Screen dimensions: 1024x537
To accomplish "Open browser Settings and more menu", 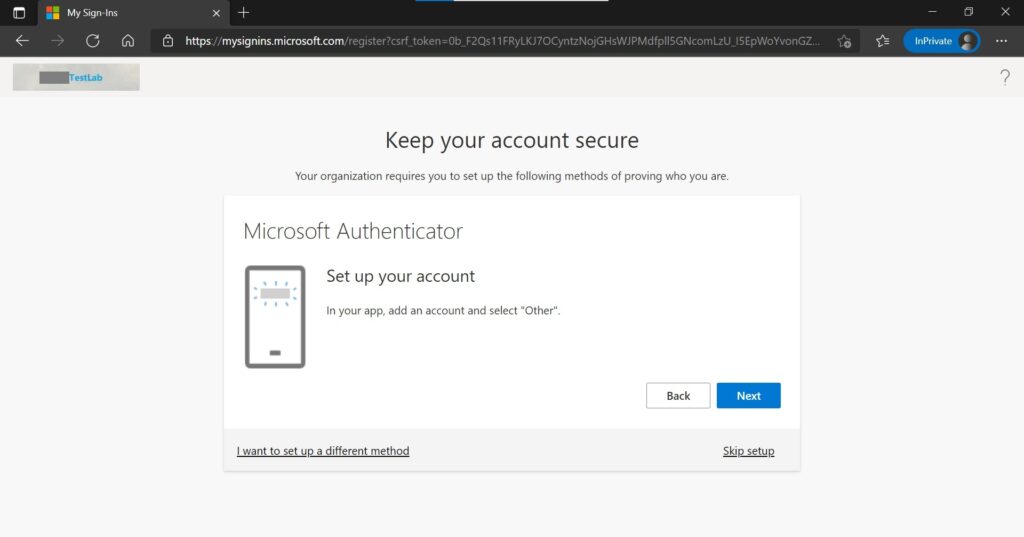I will tap(1001, 41).
